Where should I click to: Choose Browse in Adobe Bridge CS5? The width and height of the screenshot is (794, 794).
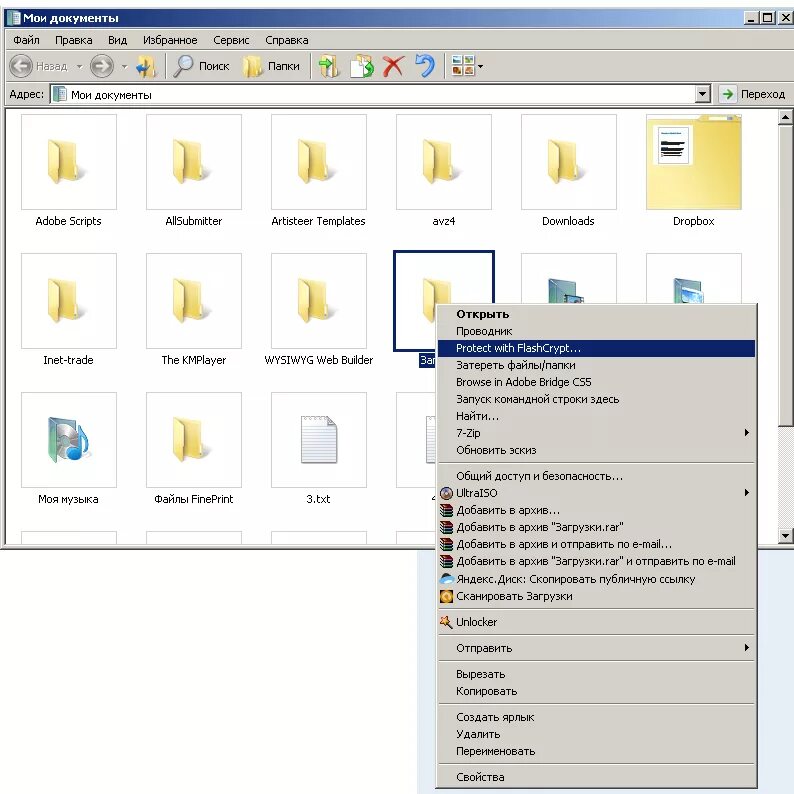point(597,382)
